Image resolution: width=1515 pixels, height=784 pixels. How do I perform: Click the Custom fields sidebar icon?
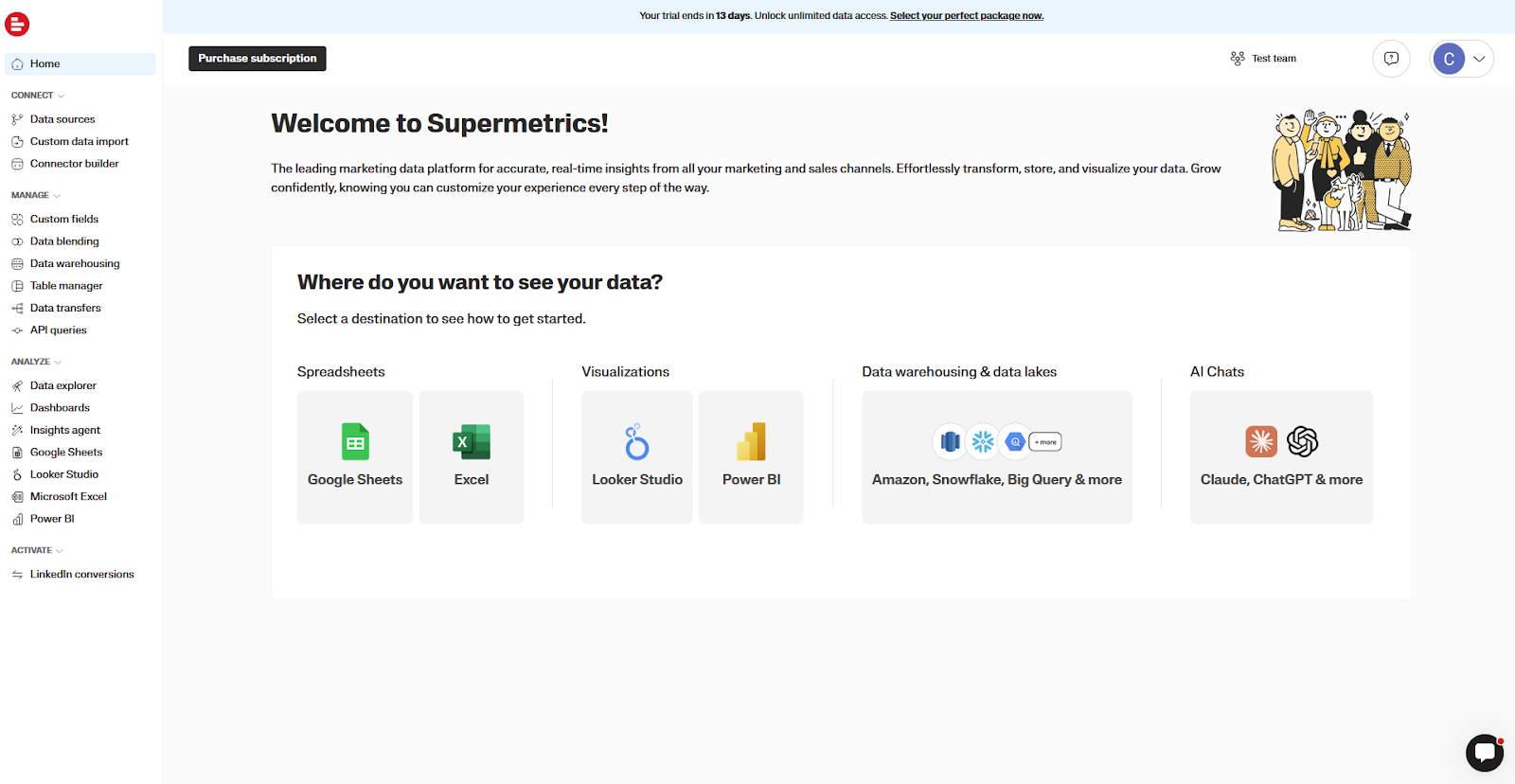tap(17, 219)
